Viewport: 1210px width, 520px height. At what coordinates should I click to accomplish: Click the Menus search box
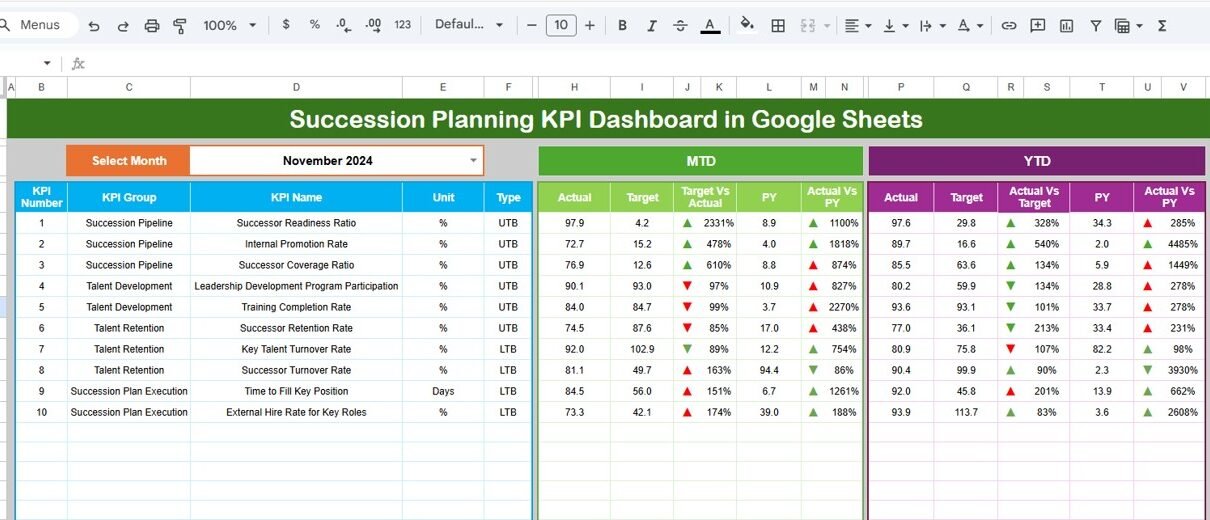tap(40, 25)
